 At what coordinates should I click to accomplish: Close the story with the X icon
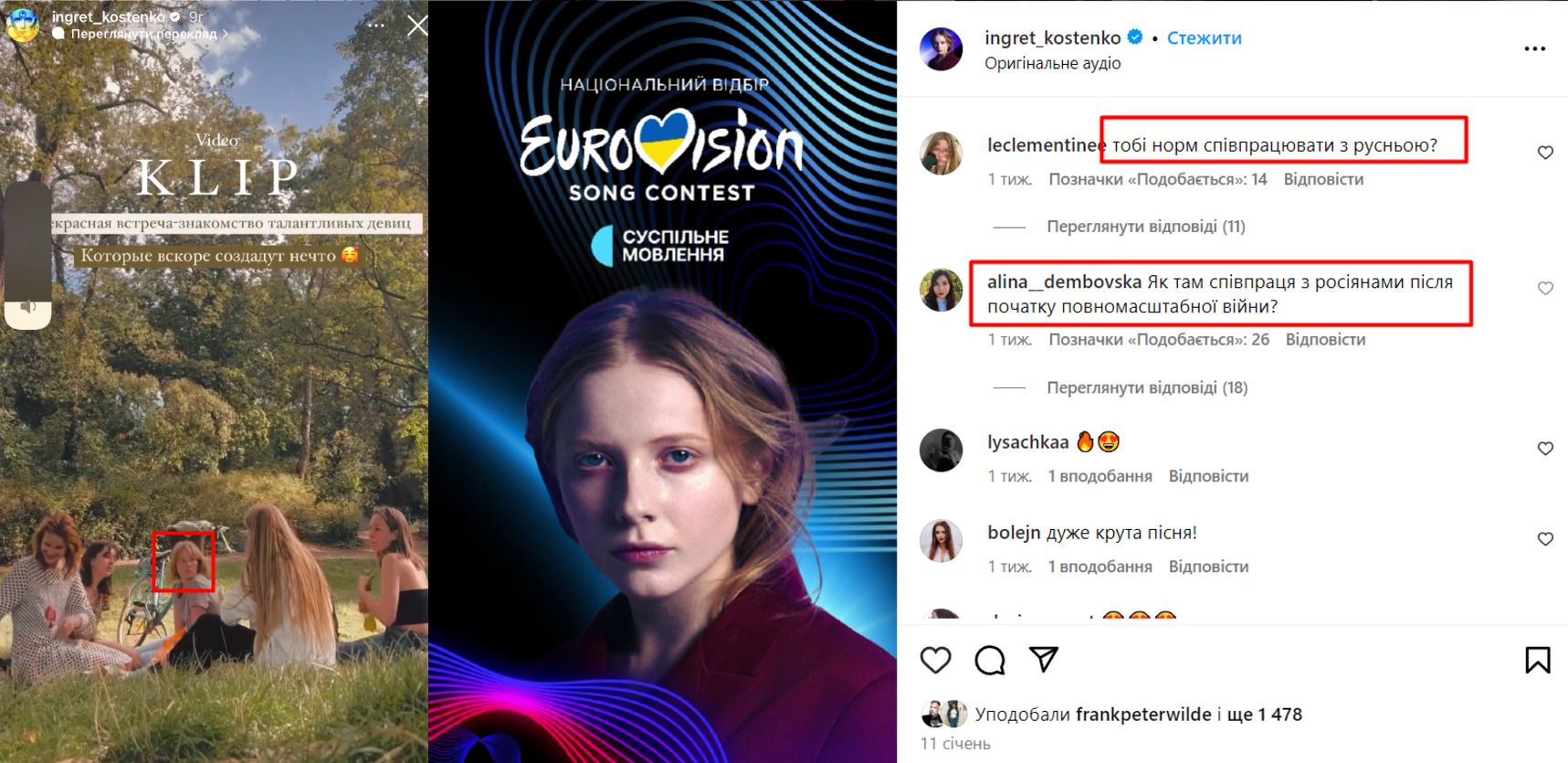pyautogui.click(x=416, y=26)
